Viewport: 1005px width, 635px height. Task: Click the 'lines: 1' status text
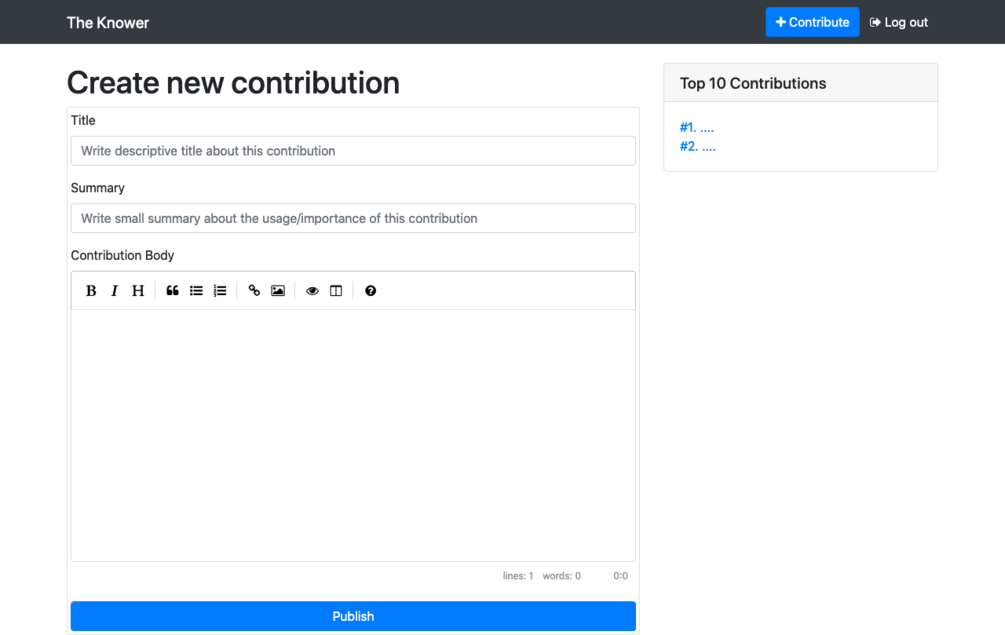coord(518,576)
